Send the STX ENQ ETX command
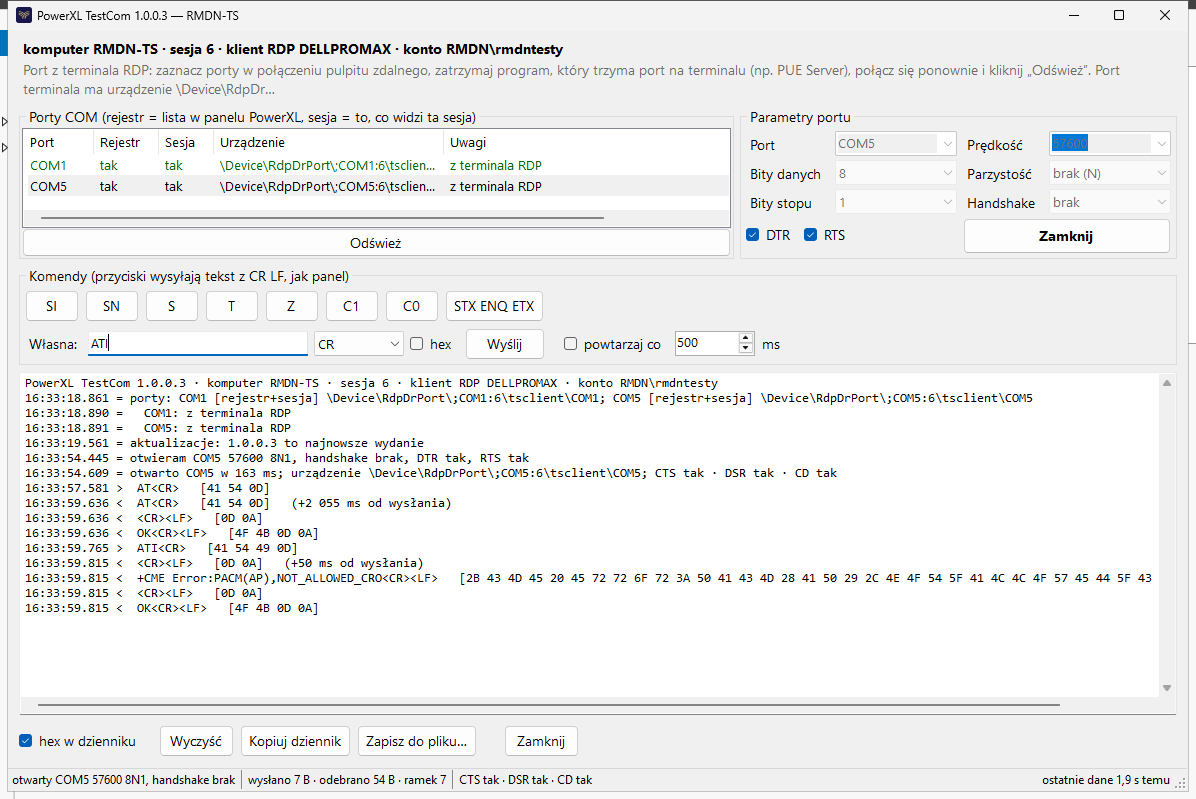This screenshot has width=1196, height=799. pos(494,306)
